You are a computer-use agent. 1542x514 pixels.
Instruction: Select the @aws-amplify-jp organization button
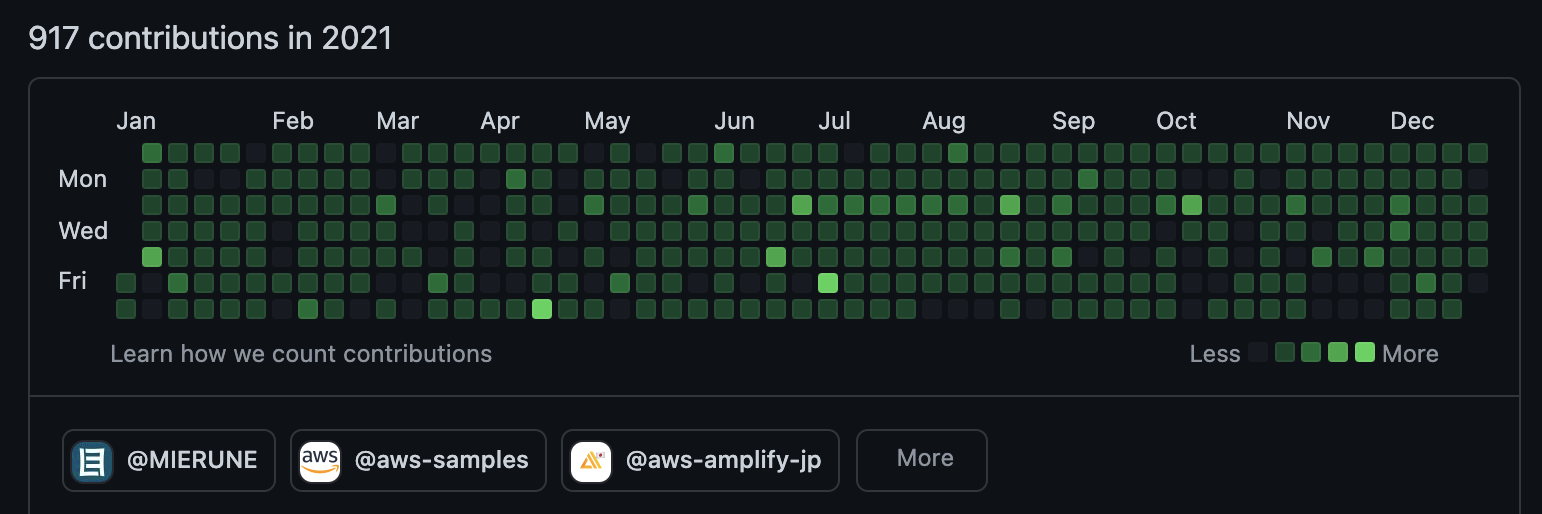coord(700,461)
